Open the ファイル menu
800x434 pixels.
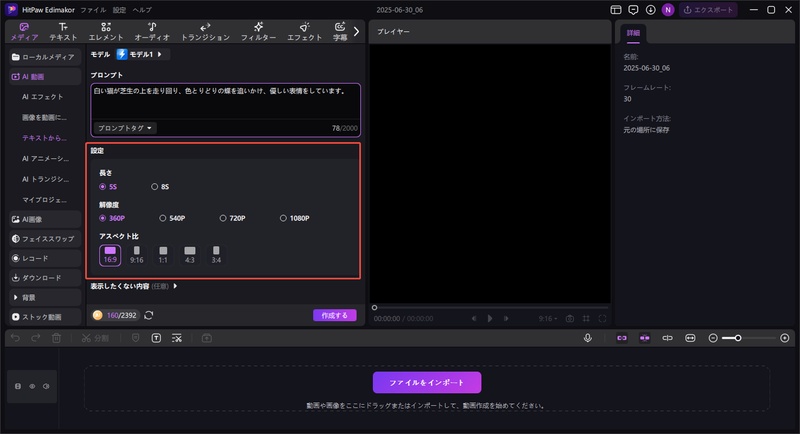pyautogui.click(x=93, y=10)
